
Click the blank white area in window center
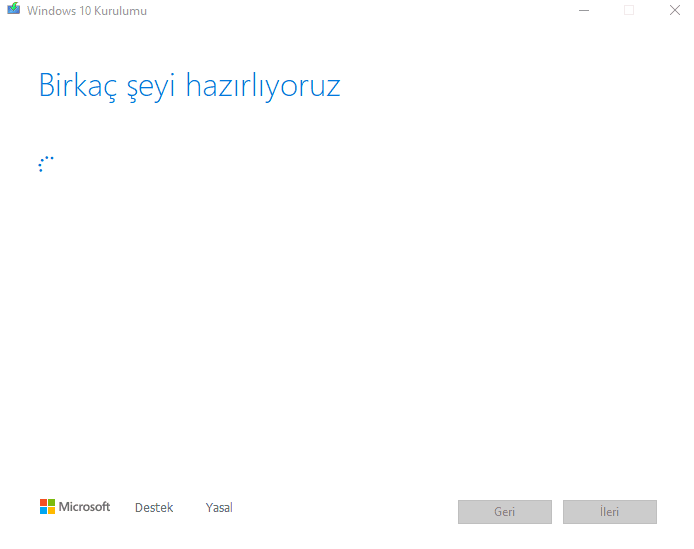pyautogui.click(x=347, y=300)
